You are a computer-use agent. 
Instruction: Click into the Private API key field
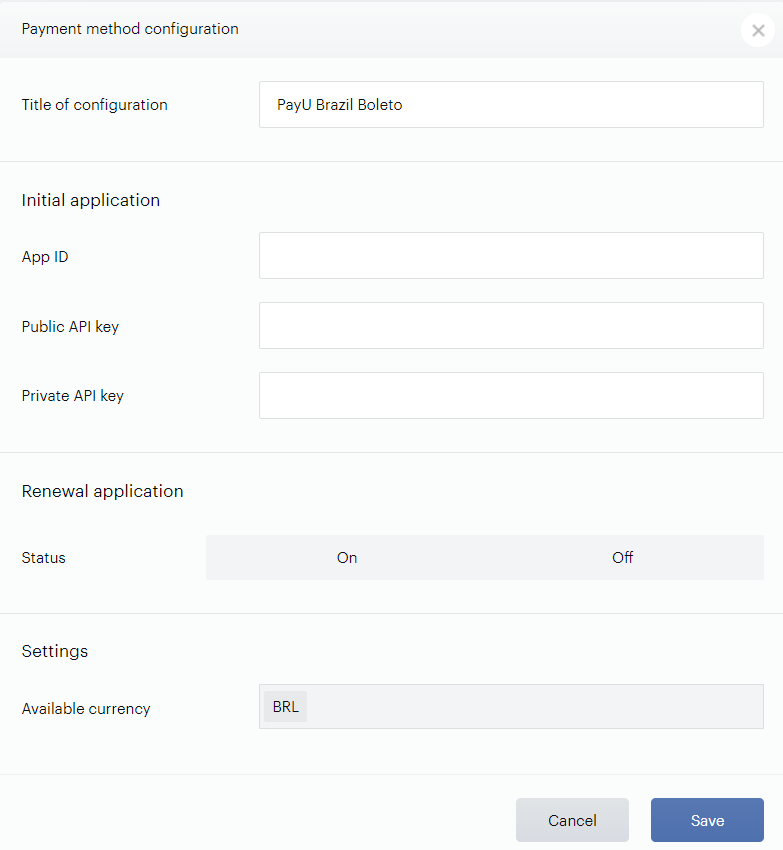(511, 395)
